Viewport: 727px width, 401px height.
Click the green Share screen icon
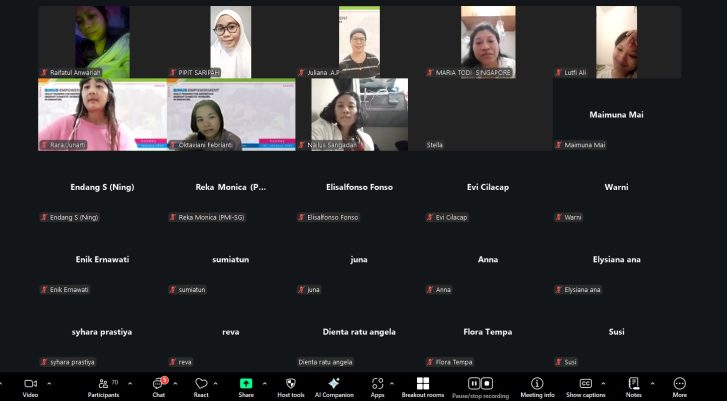click(x=246, y=384)
